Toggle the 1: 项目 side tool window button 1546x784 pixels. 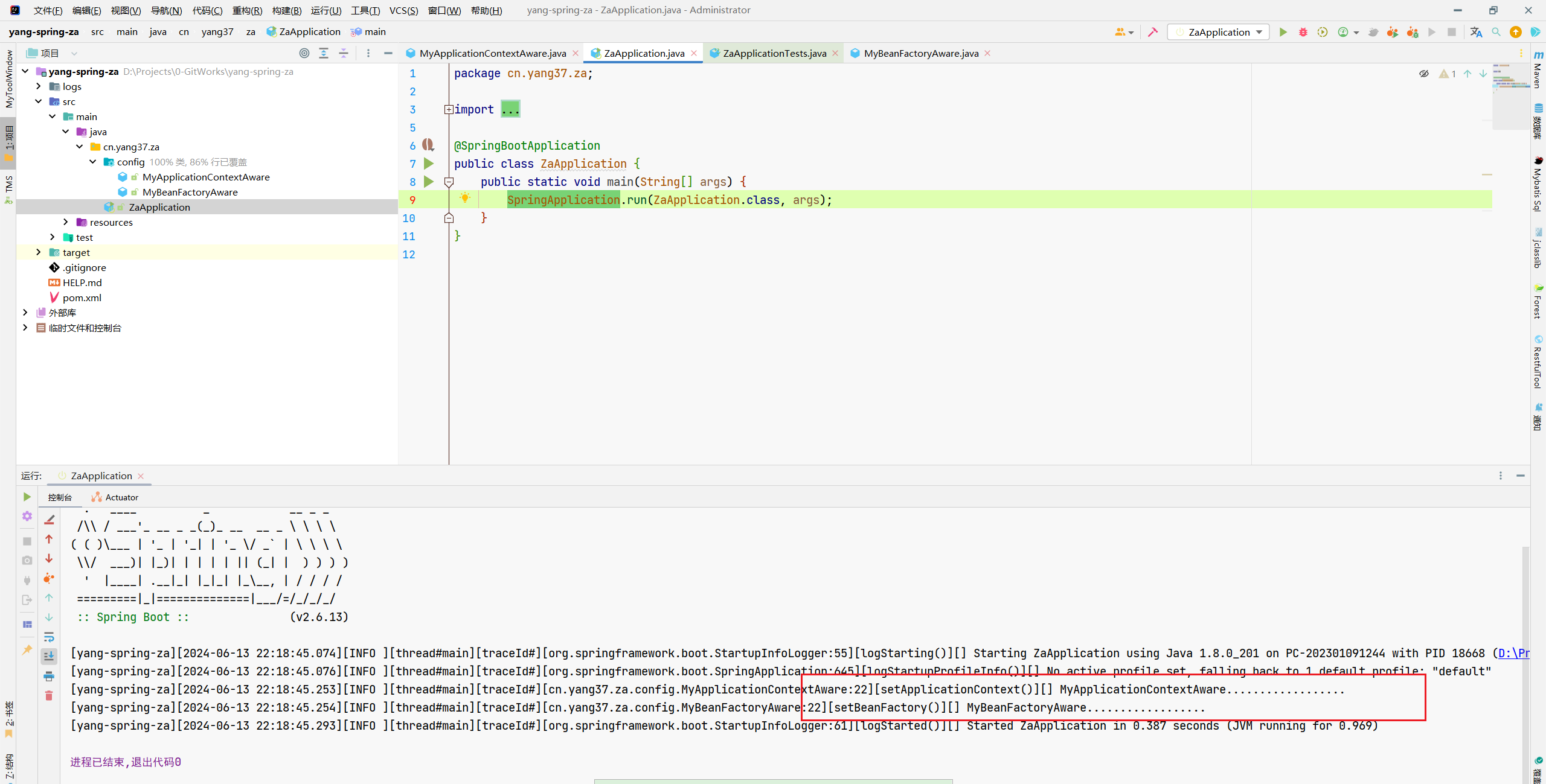click(8, 143)
